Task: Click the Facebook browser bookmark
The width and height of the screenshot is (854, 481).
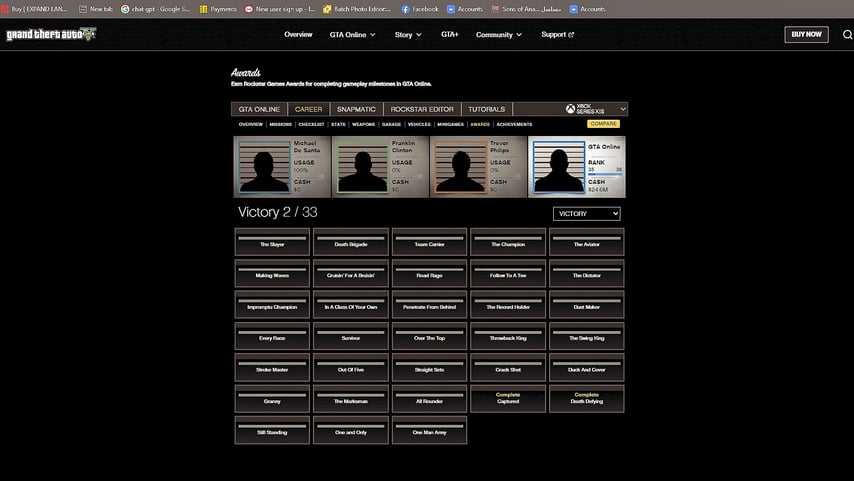Action: [419, 9]
